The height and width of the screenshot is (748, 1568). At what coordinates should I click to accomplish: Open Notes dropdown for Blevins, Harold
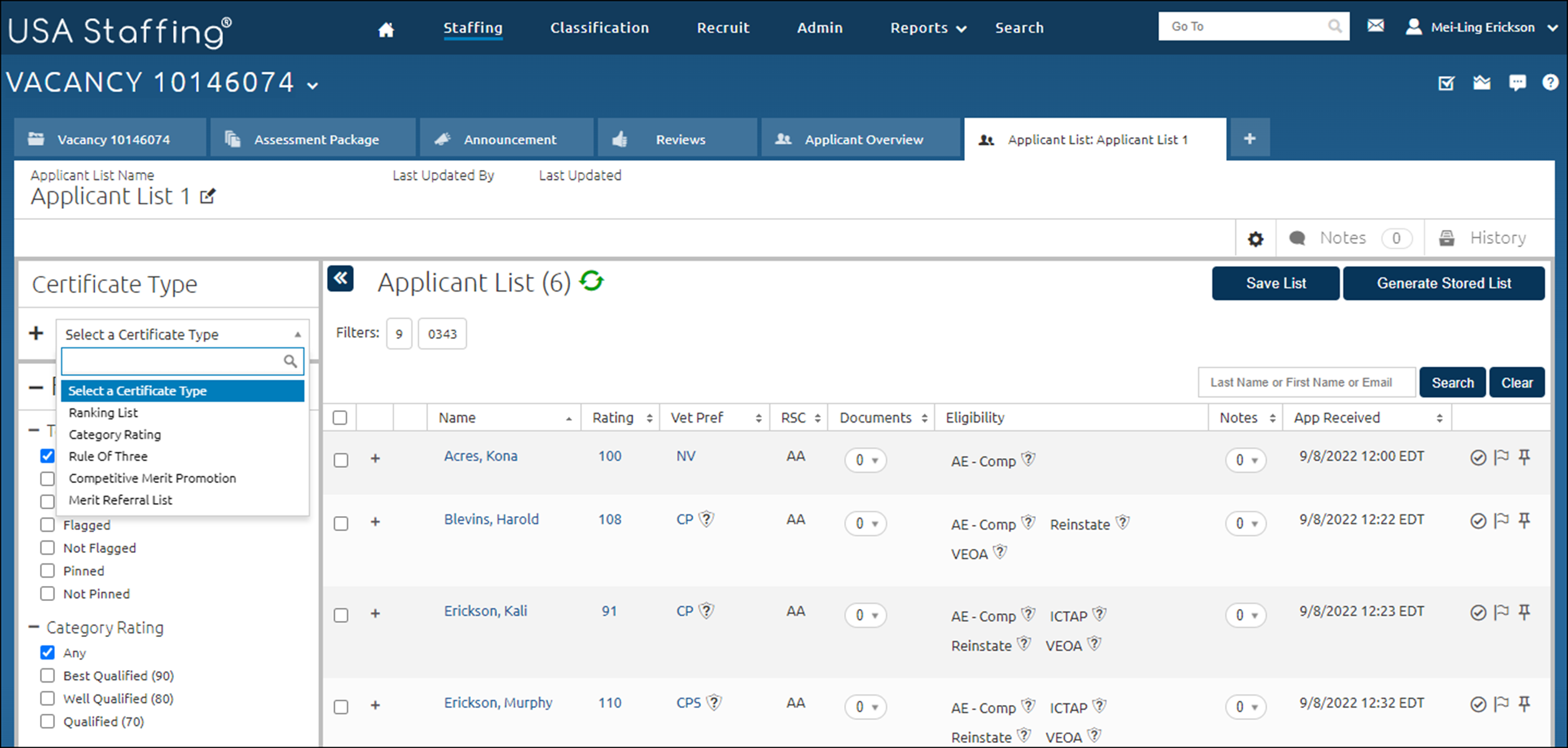coord(1245,524)
